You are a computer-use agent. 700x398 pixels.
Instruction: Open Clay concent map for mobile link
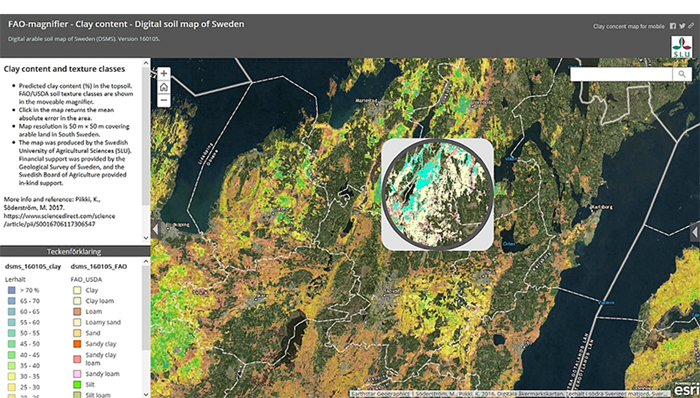[x=629, y=26]
